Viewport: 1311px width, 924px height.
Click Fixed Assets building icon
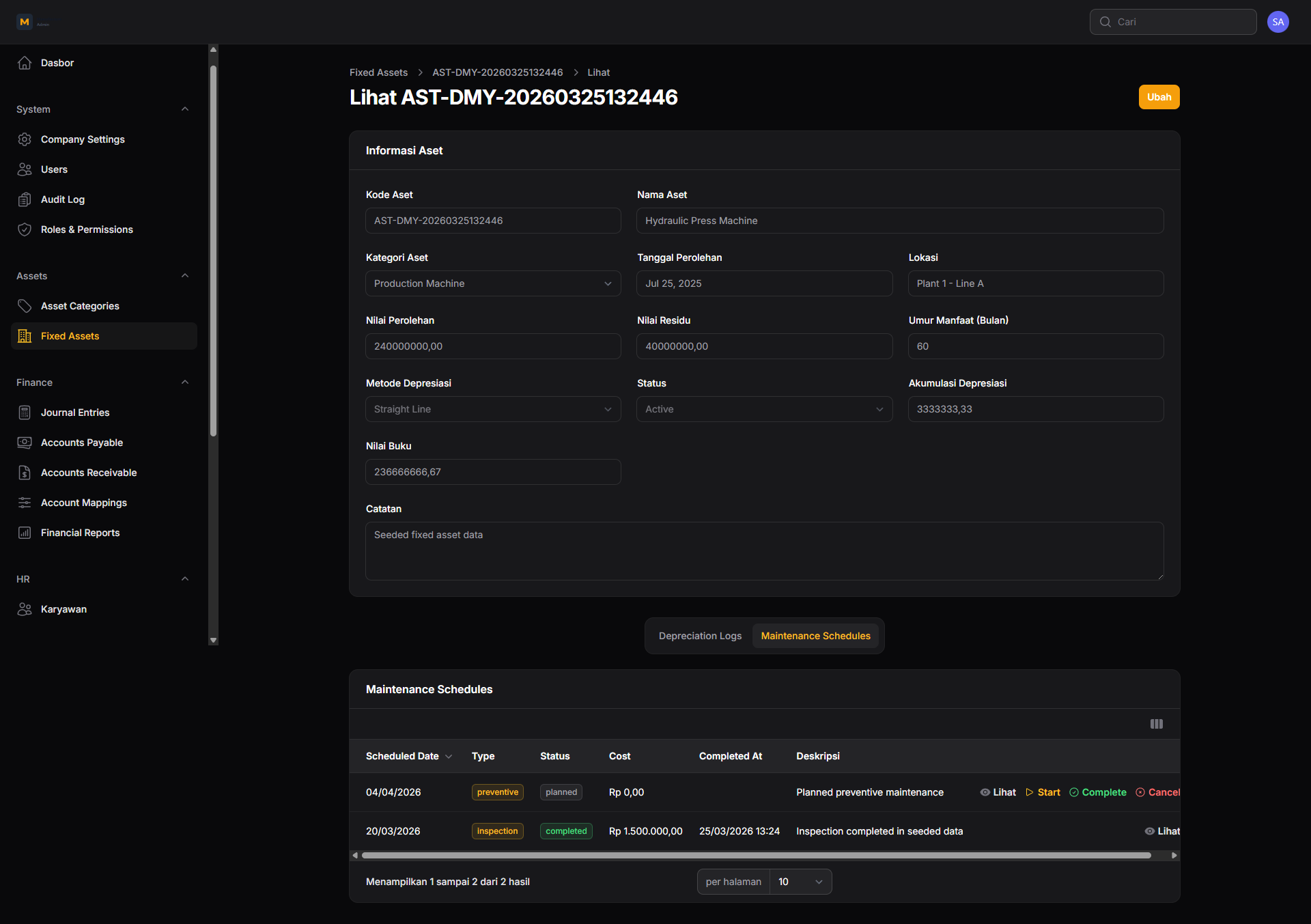coord(25,336)
